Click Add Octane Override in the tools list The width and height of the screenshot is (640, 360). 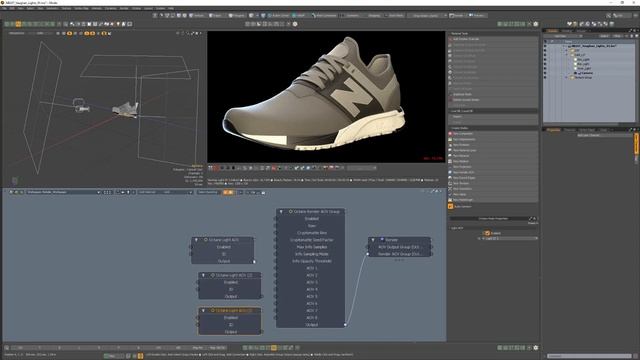pos(493,39)
